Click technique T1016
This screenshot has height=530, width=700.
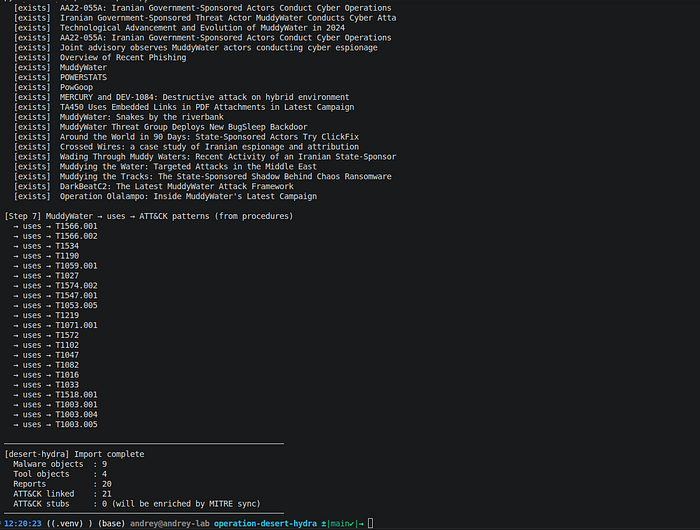pyautogui.click(x=67, y=375)
